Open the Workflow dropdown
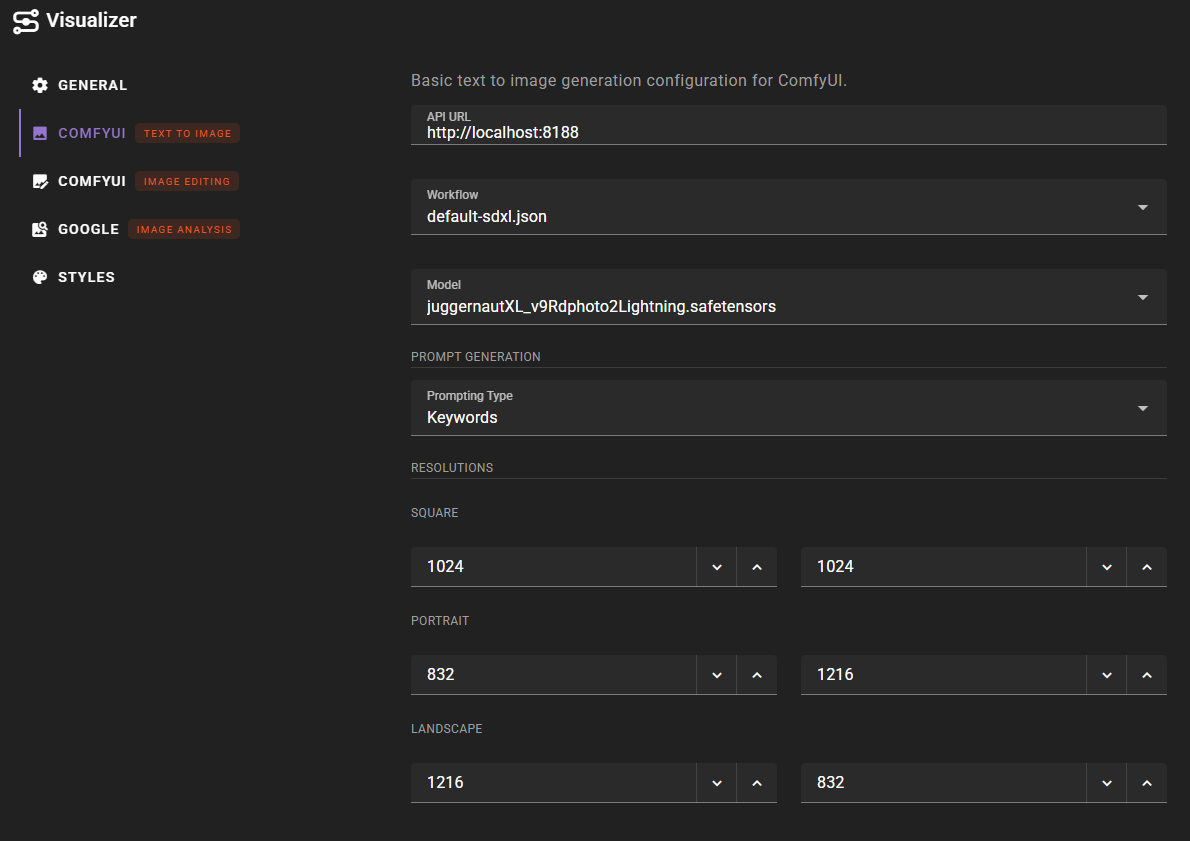1190x841 pixels. pyautogui.click(x=1142, y=207)
